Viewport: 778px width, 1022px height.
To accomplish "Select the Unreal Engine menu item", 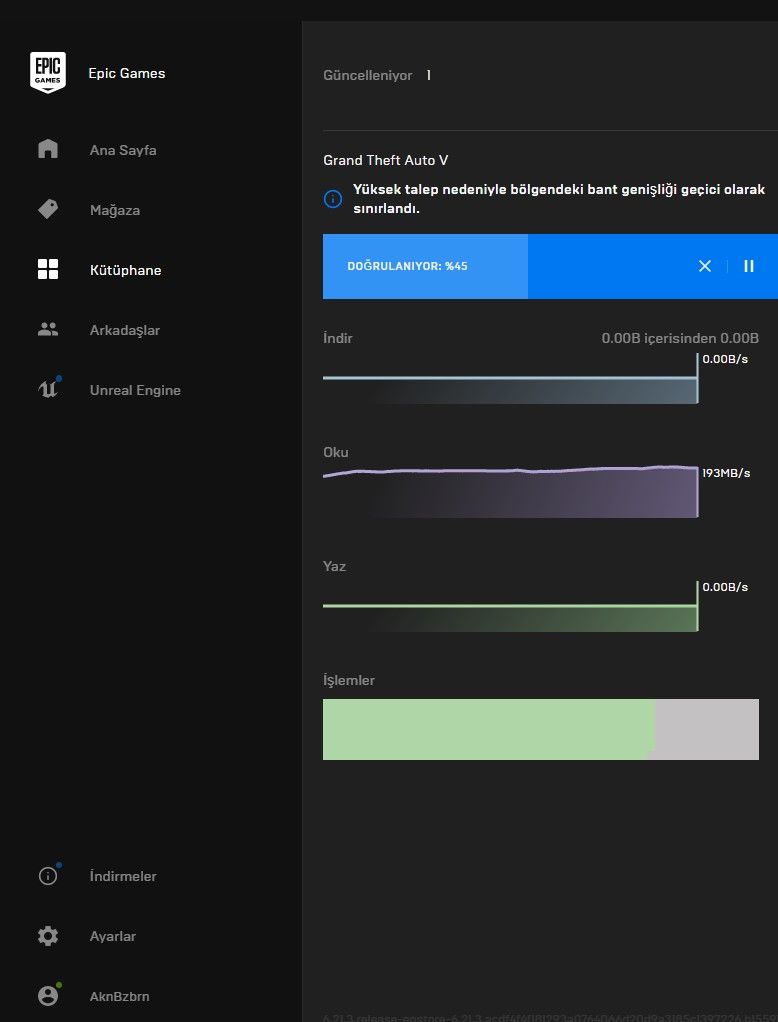I will click(x=135, y=390).
